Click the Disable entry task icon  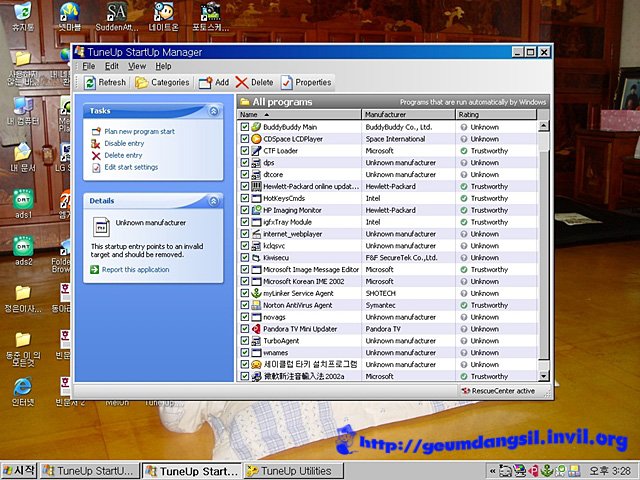click(96, 143)
